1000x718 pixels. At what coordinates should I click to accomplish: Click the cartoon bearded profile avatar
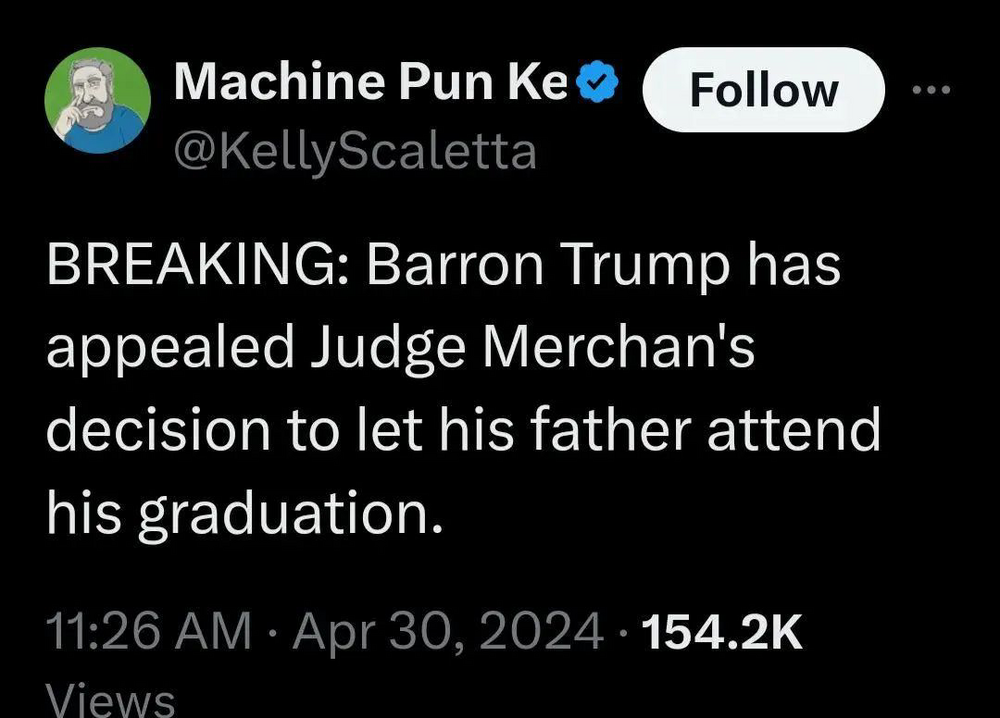point(98,101)
